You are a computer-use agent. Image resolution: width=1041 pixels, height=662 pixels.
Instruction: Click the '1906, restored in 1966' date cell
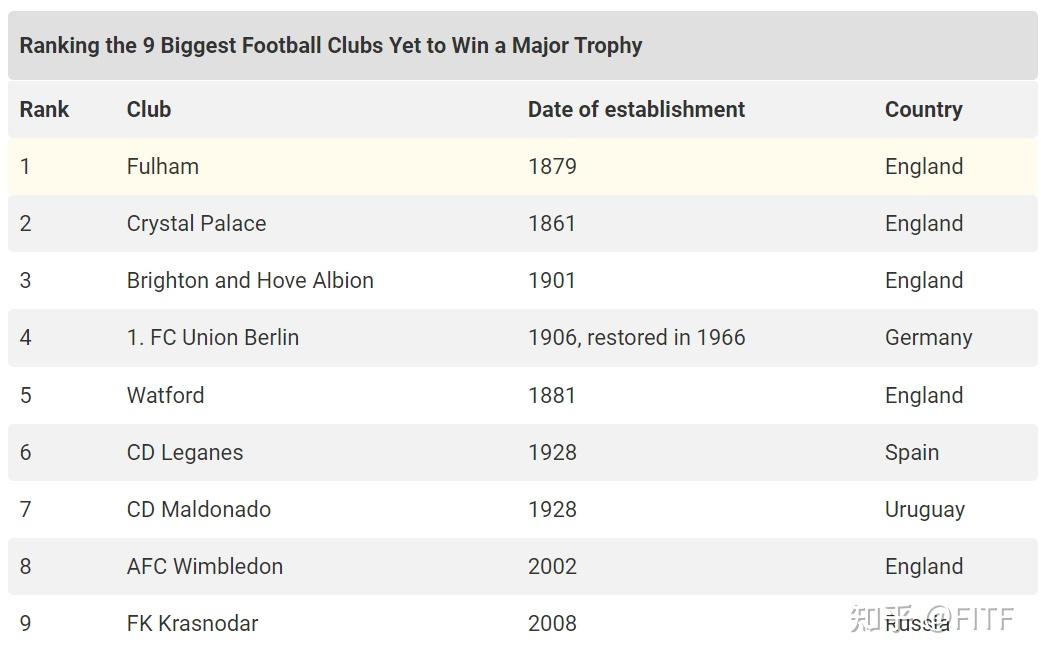click(636, 338)
